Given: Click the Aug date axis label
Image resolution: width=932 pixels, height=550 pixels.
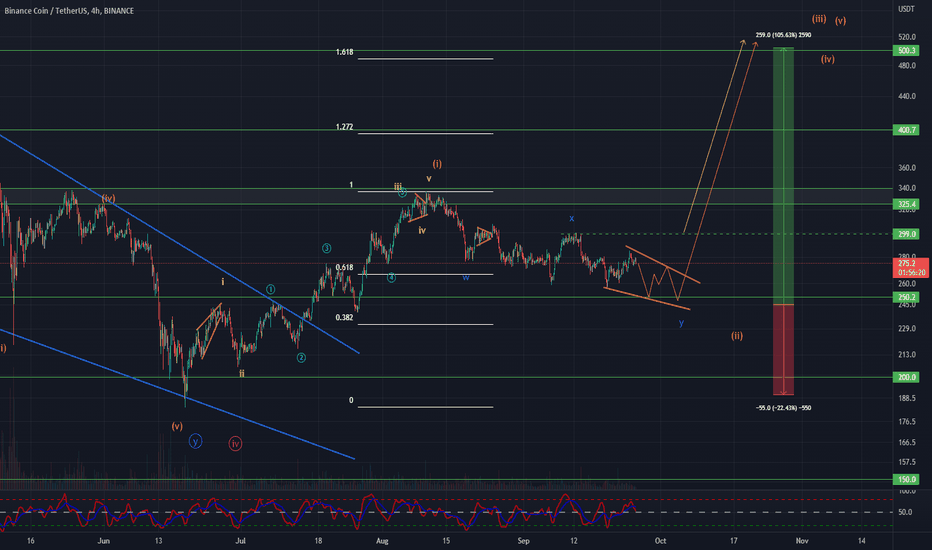Looking at the screenshot, I should tap(382, 541).
